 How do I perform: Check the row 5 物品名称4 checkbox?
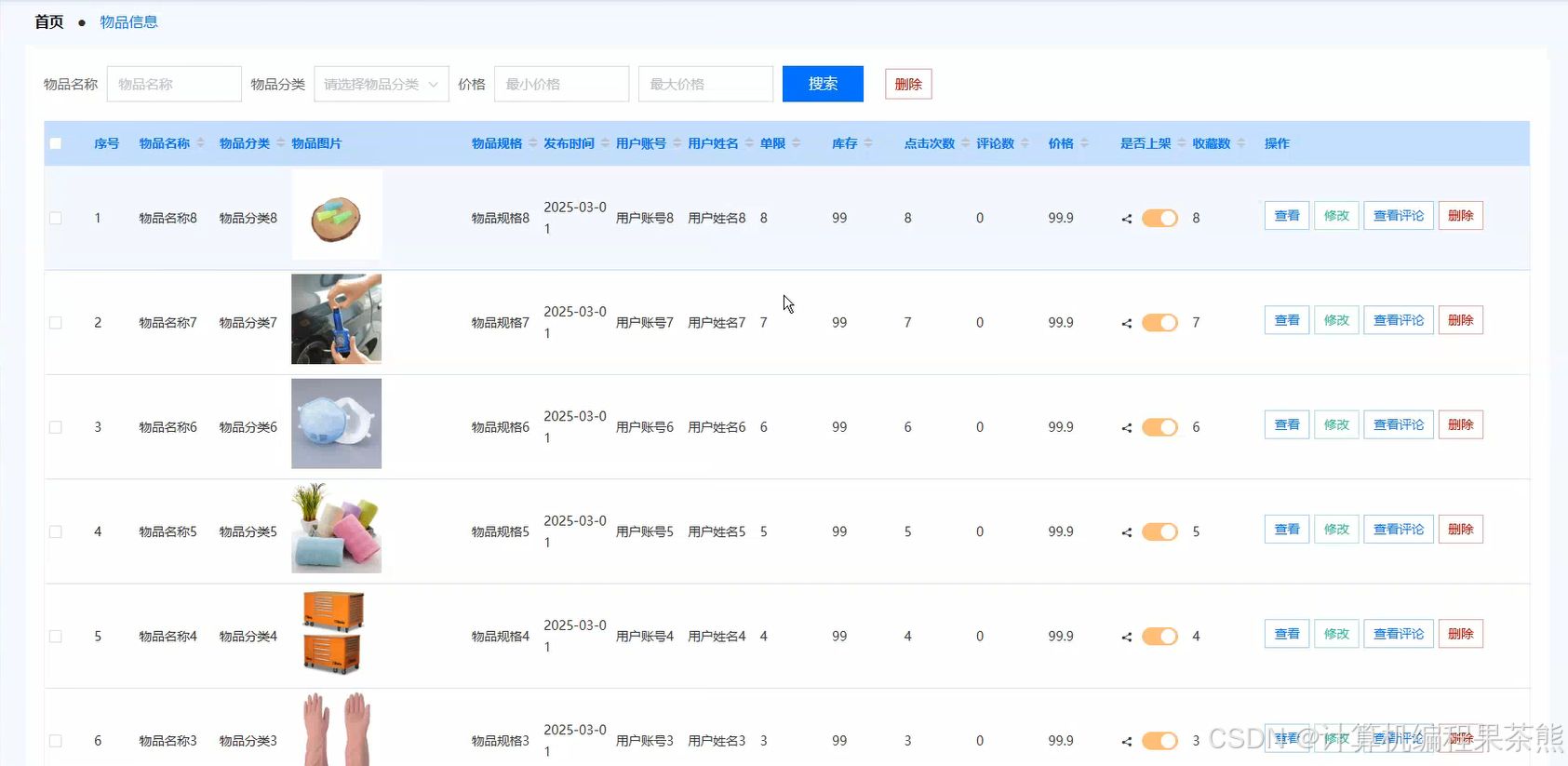56,637
